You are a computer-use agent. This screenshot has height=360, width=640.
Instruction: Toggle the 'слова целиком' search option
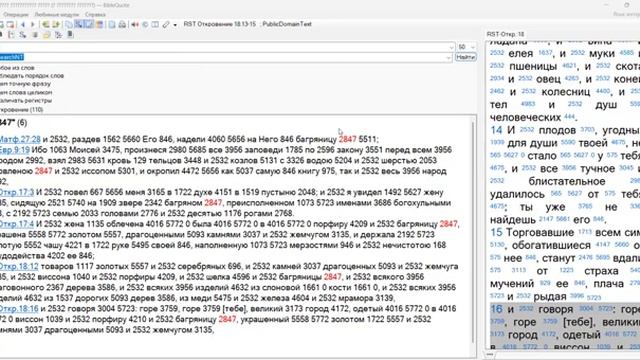pyautogui.click(x=26, y=92)
